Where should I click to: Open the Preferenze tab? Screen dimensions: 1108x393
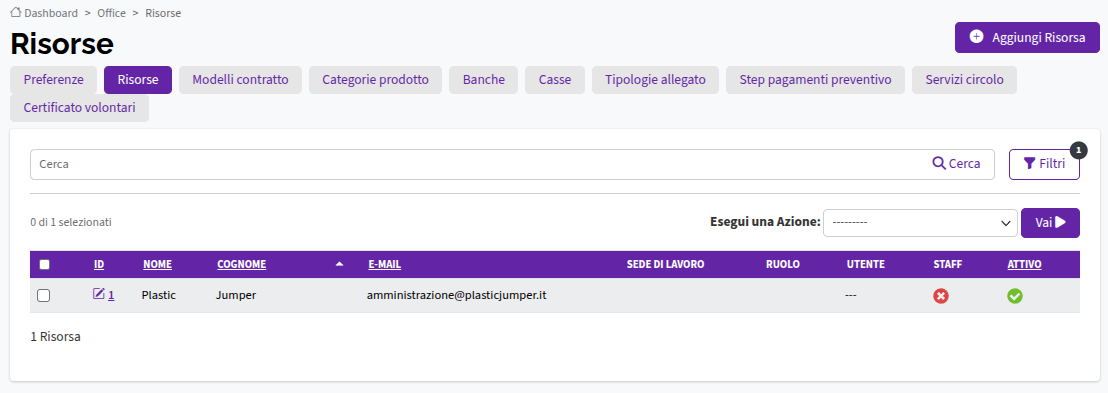pyautogui.click(x=54, y=80)
